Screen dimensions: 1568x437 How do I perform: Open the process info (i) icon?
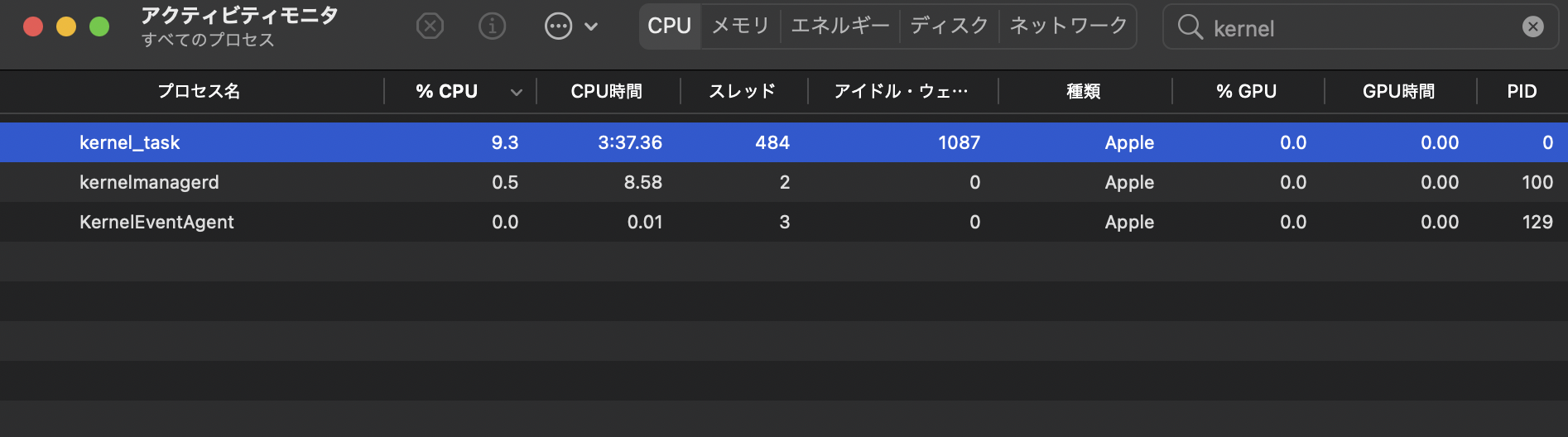click(492, 26)
